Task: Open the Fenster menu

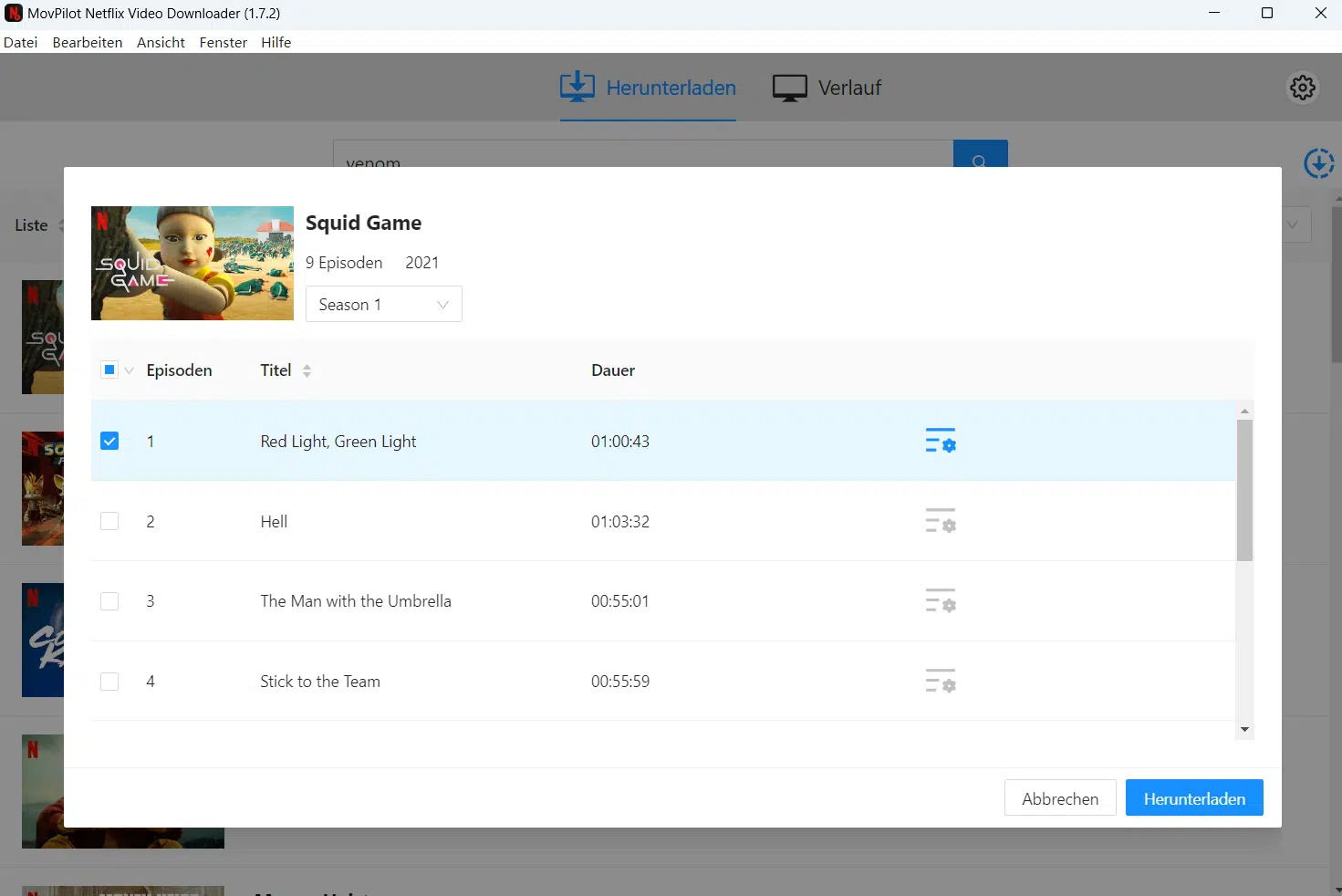Action: [x=224, y=42]
